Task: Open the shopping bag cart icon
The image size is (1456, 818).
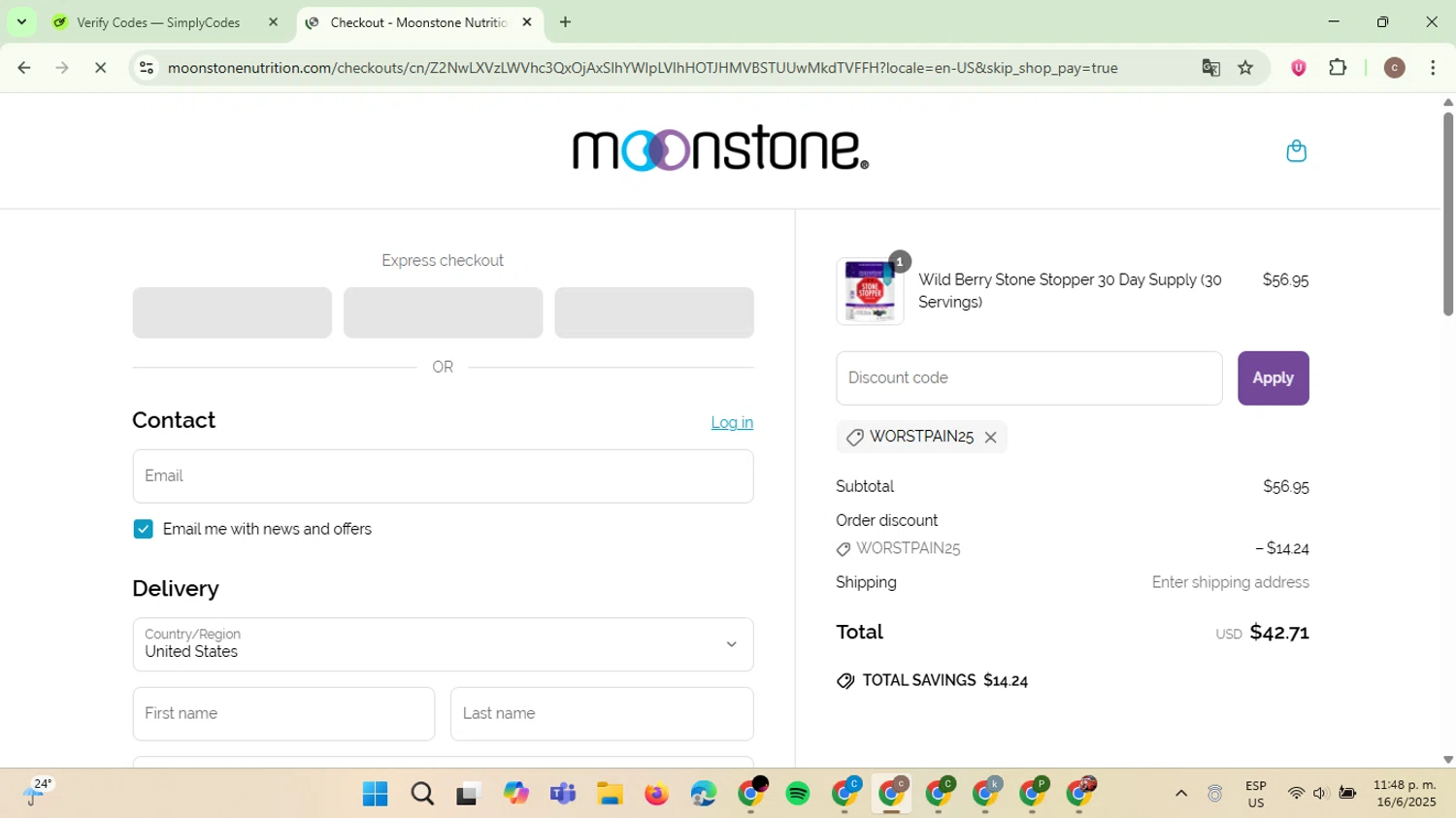Action: tap(1296, 150)
